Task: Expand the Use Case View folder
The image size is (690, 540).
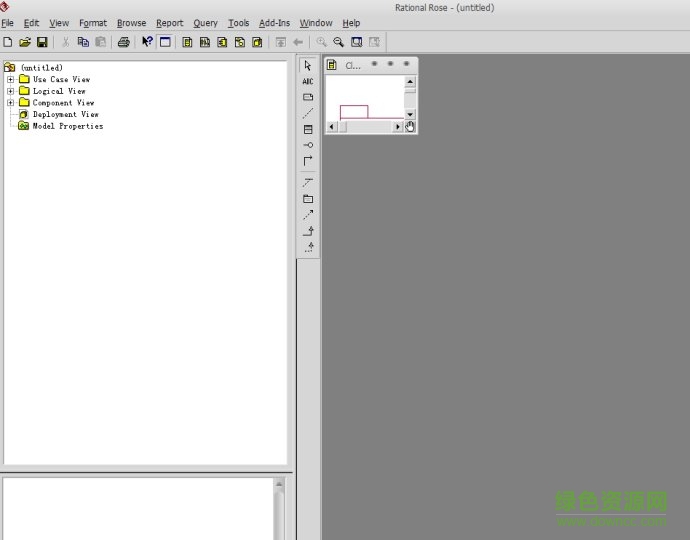Action: click(x=10, y=79)
